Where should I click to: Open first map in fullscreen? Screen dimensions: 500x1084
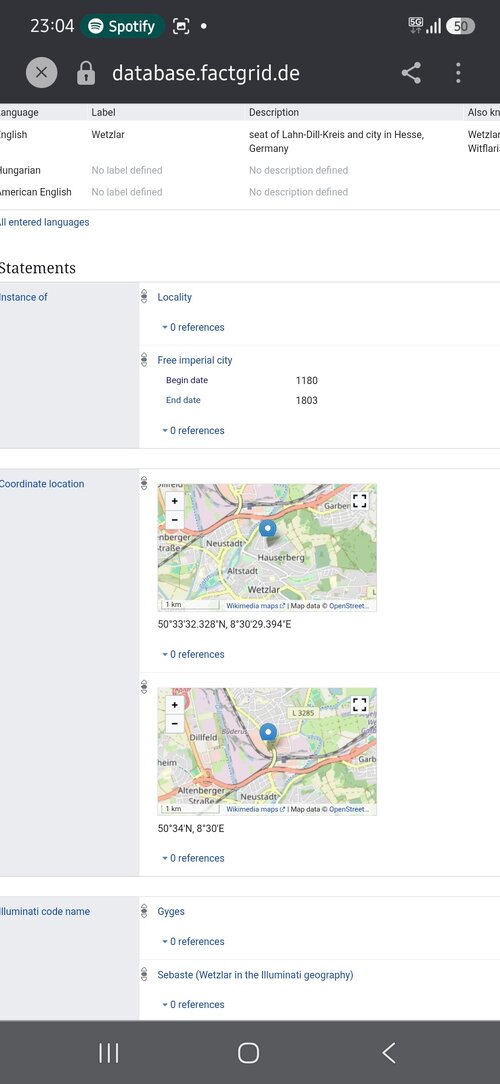click(x=360, y=501)
